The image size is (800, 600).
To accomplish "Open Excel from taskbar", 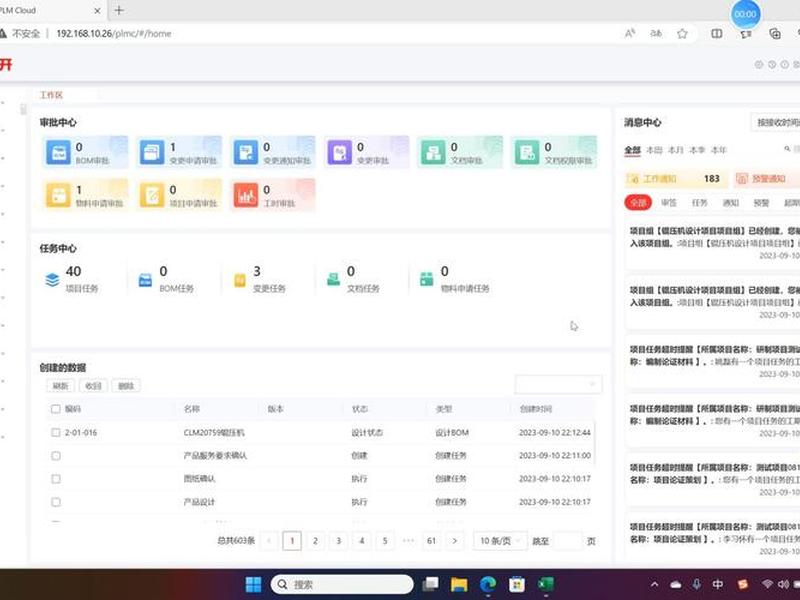I will (x=546, y=584).
